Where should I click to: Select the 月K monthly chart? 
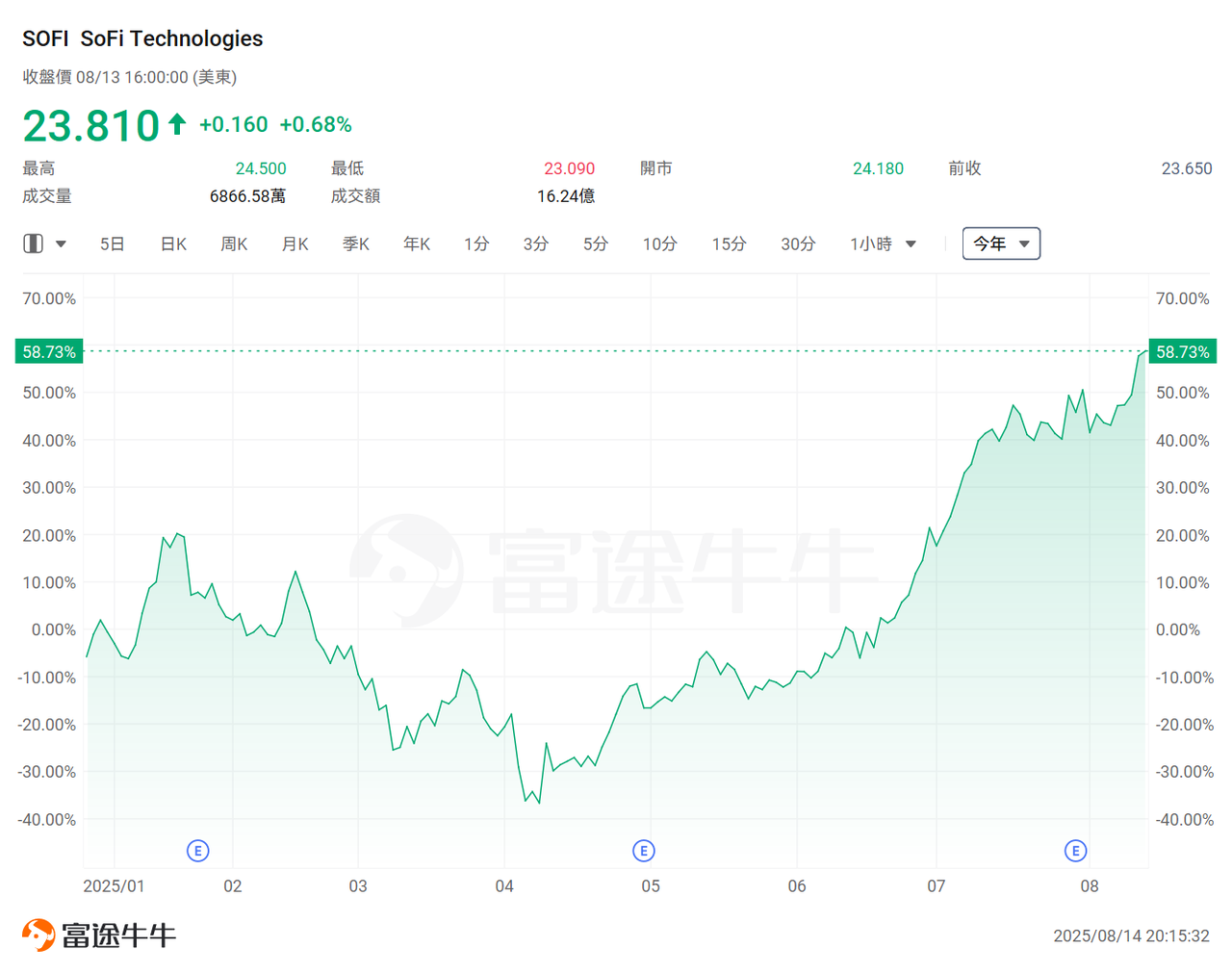tap(295, 243)
